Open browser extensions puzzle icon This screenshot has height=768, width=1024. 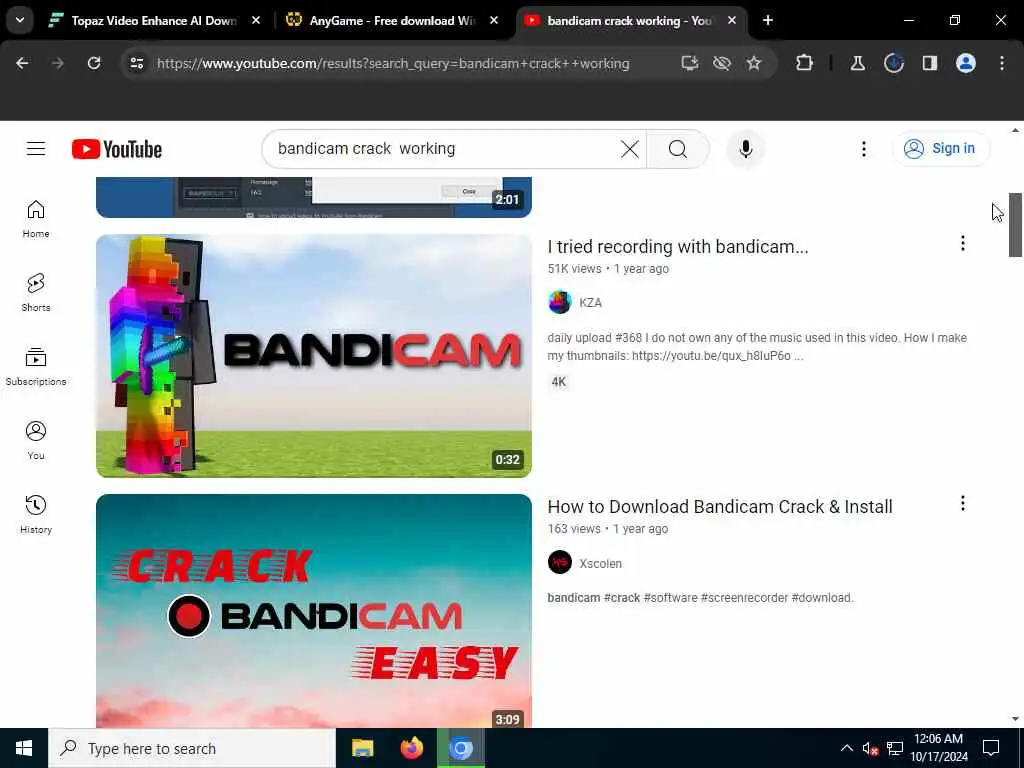(x=804, y=63)
